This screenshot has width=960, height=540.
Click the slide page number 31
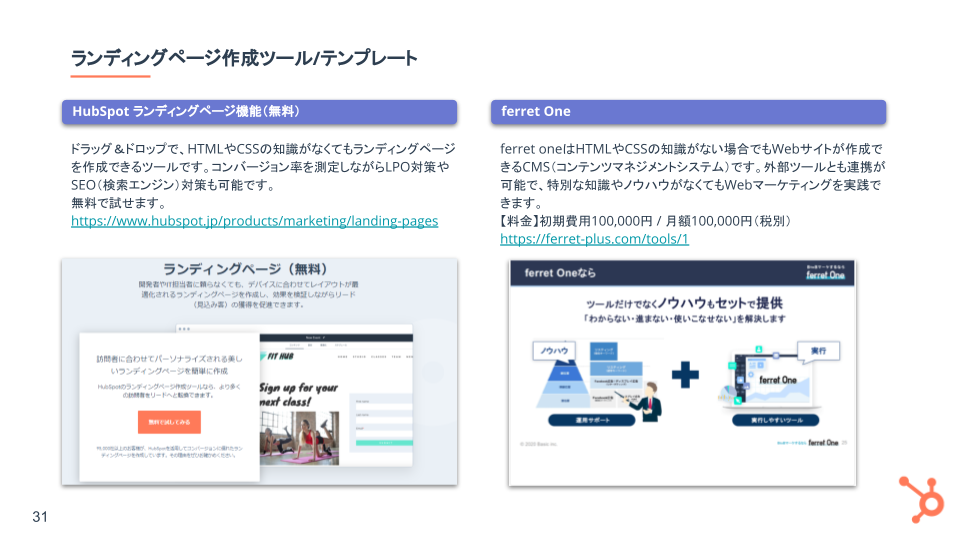point(40,517)
